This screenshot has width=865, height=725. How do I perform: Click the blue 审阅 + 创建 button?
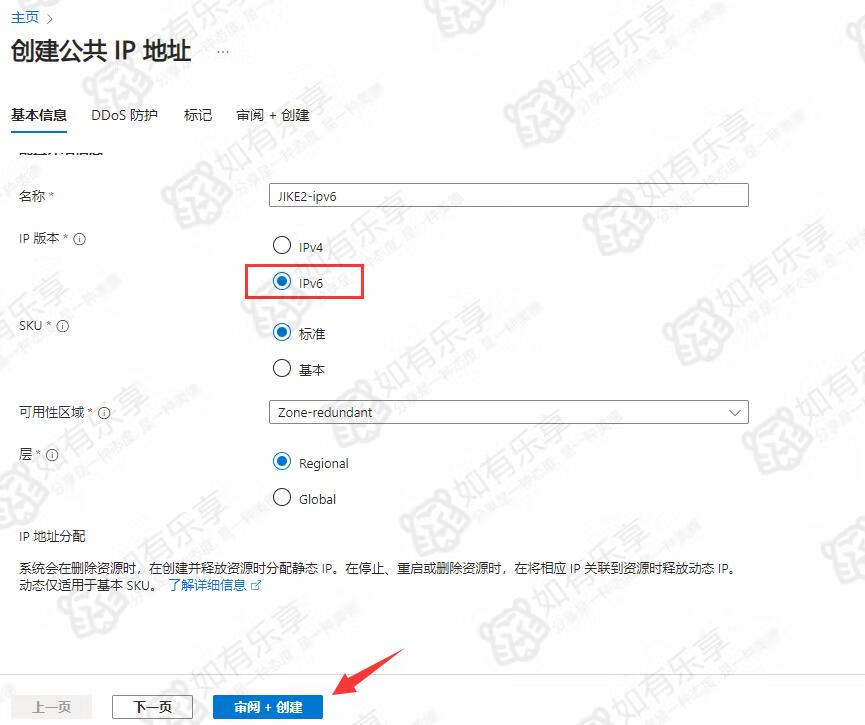click(x=268, y=707)
